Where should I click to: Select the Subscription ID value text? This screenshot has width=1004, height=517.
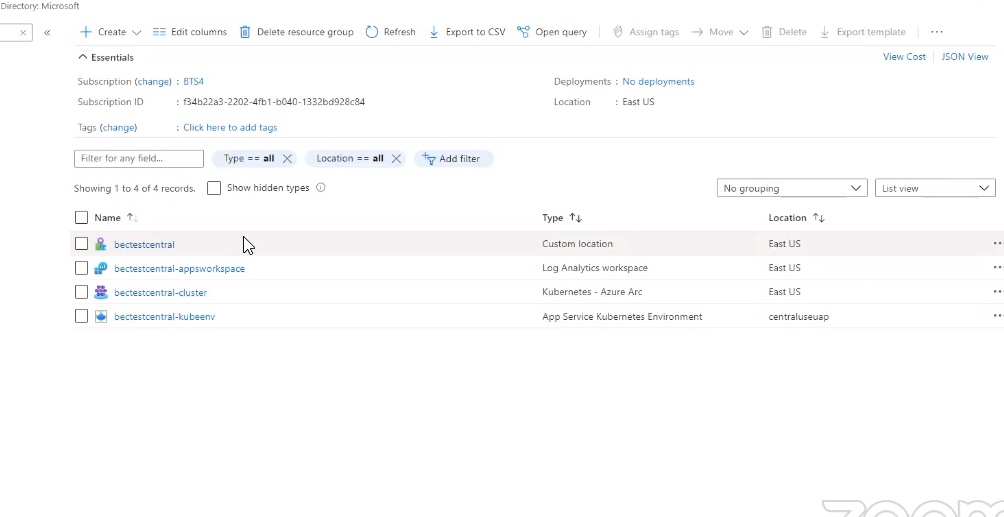click(274, 102)
